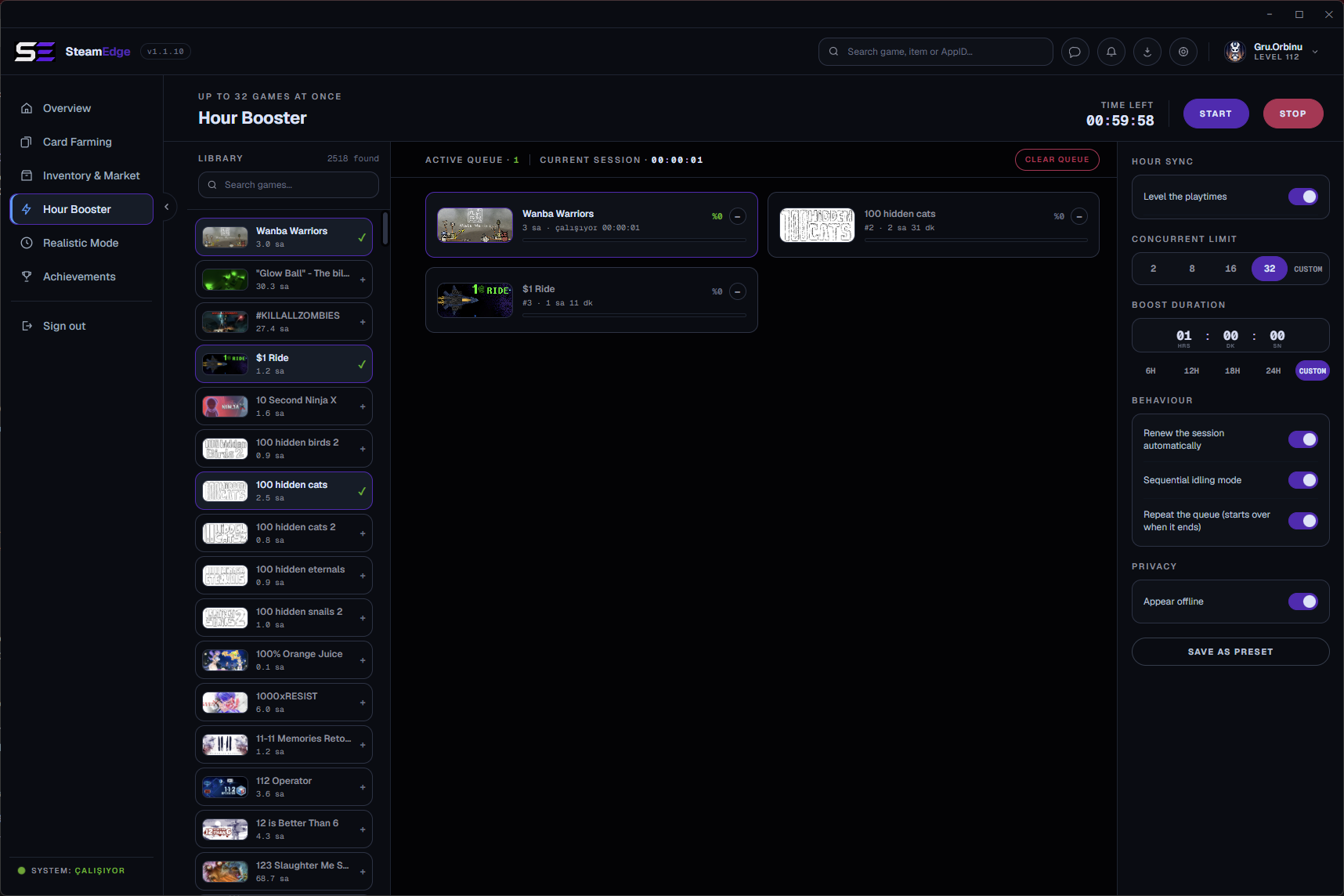The width and height of the screenshot is (1344, 896).
Task: Click the Gru.Orbinu profile avatar
Action: click(x=1235, y=52)
